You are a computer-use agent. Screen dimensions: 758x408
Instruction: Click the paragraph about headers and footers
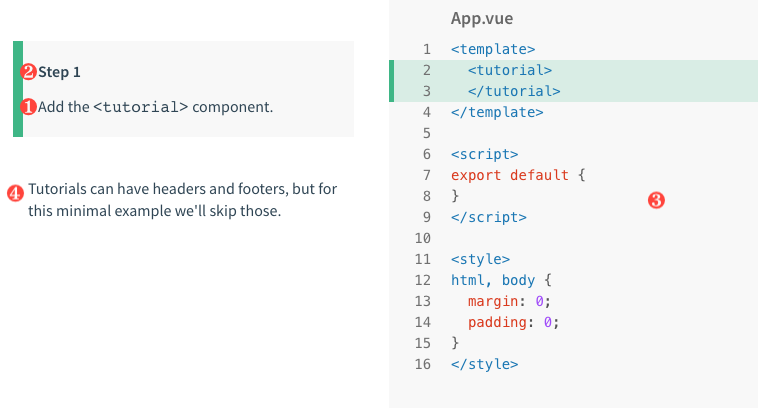point(182,200)
